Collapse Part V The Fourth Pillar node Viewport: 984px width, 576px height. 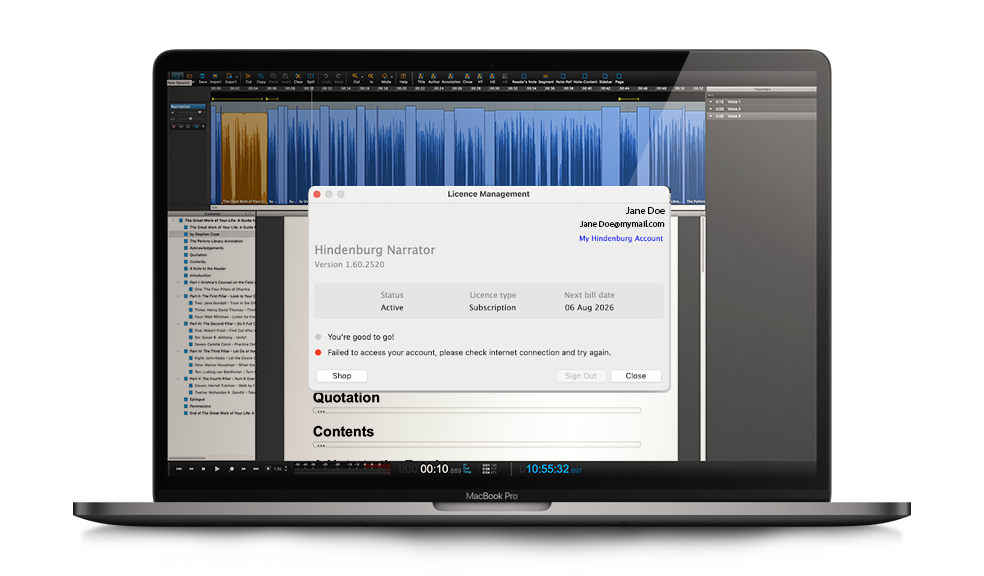click(x=179, y=379)
